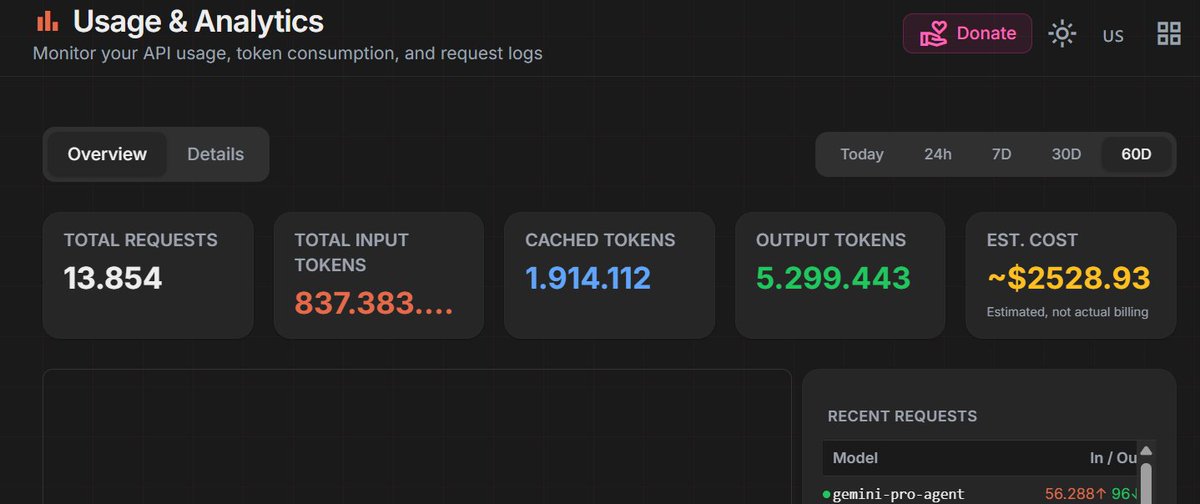
Task: Click the In / Out column header
Action: (x=1114, y=458)
